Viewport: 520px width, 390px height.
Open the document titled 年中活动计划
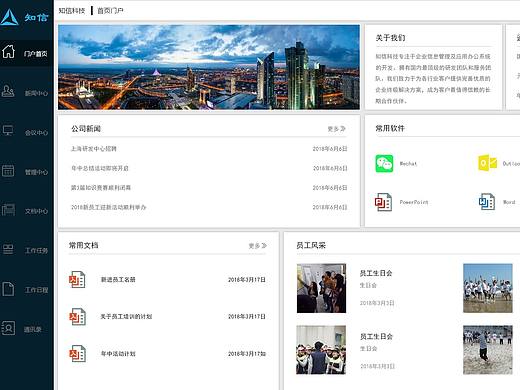pos(118,354)
